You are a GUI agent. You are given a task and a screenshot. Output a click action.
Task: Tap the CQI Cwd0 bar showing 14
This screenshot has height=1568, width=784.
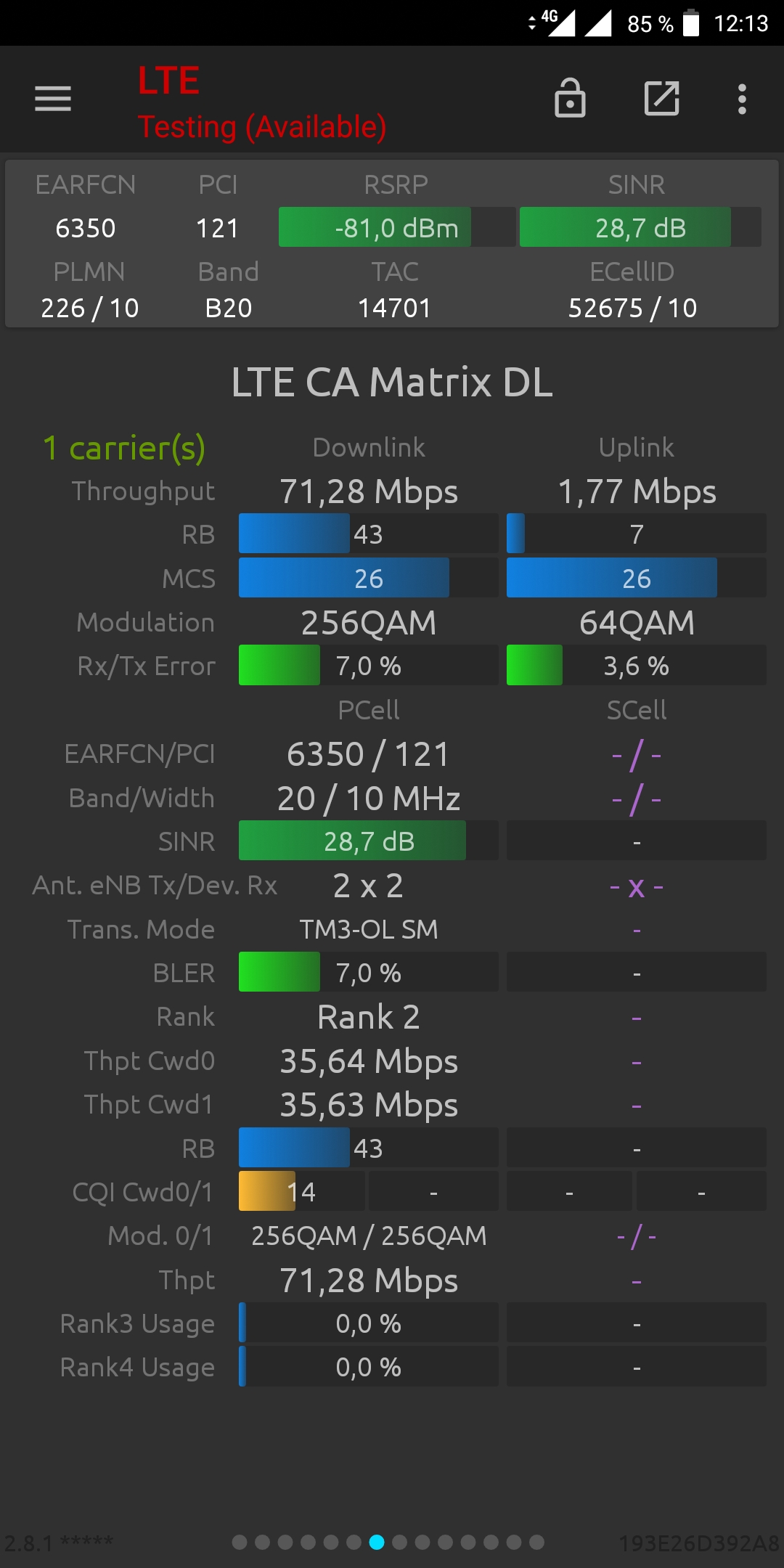tap(302, 1191)
